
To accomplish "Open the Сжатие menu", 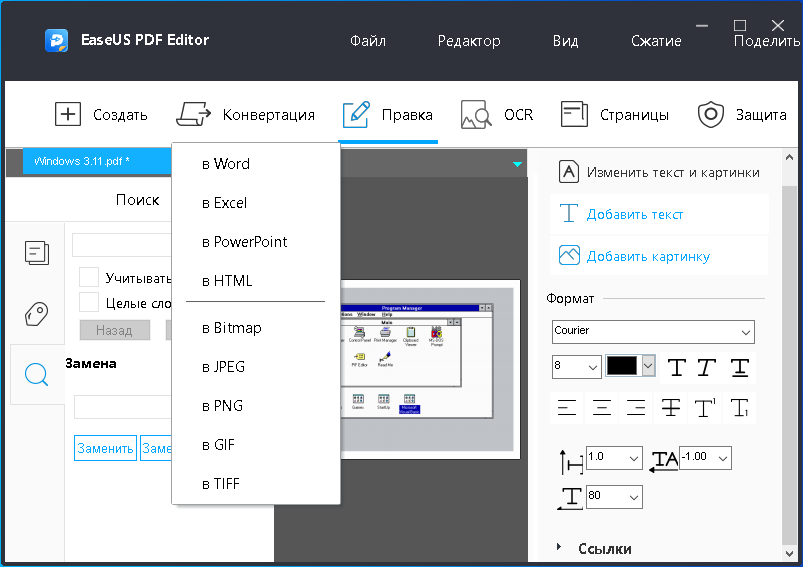I will coord(656,41).
